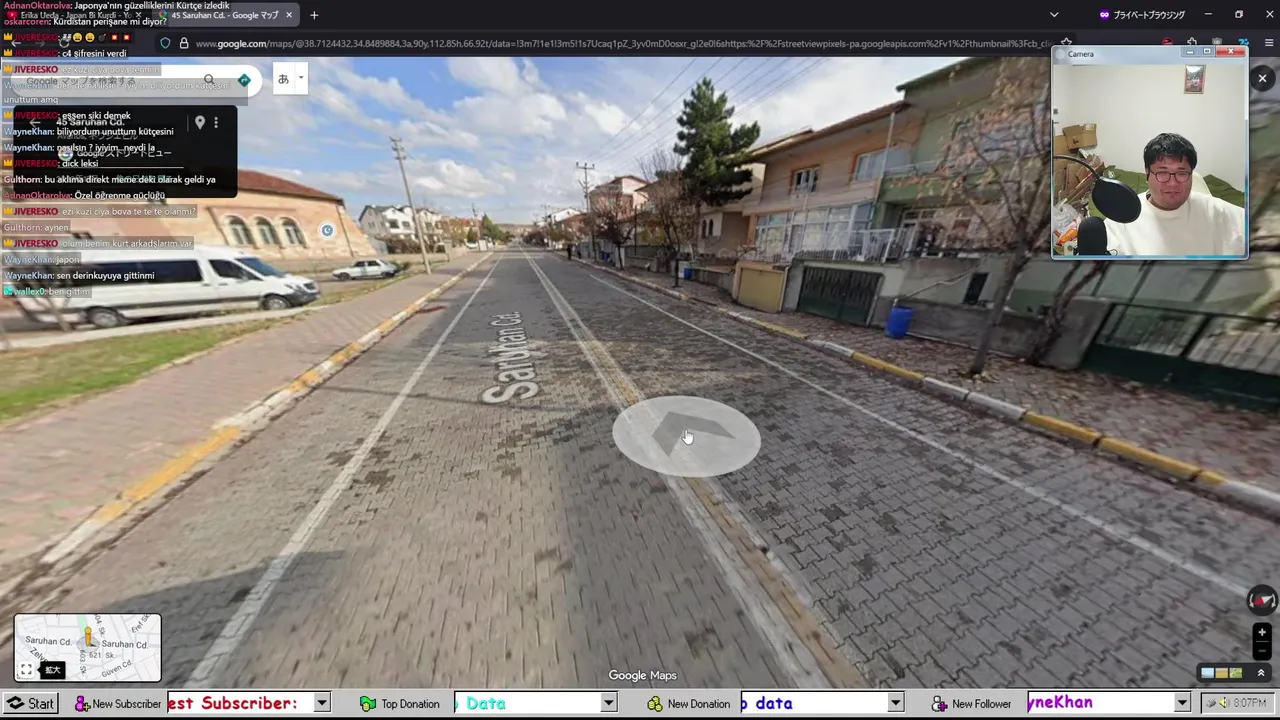Click the chat message 'sen derinkuyuya gittinmi'
Viewport: 1280px width, 720px height.
pos(105,276)
